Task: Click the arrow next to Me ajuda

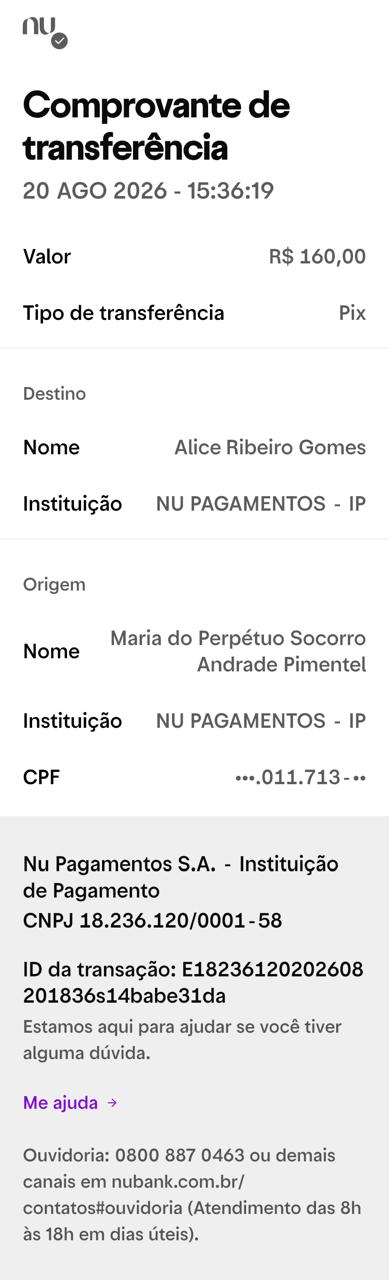Action: [112, 1103]
